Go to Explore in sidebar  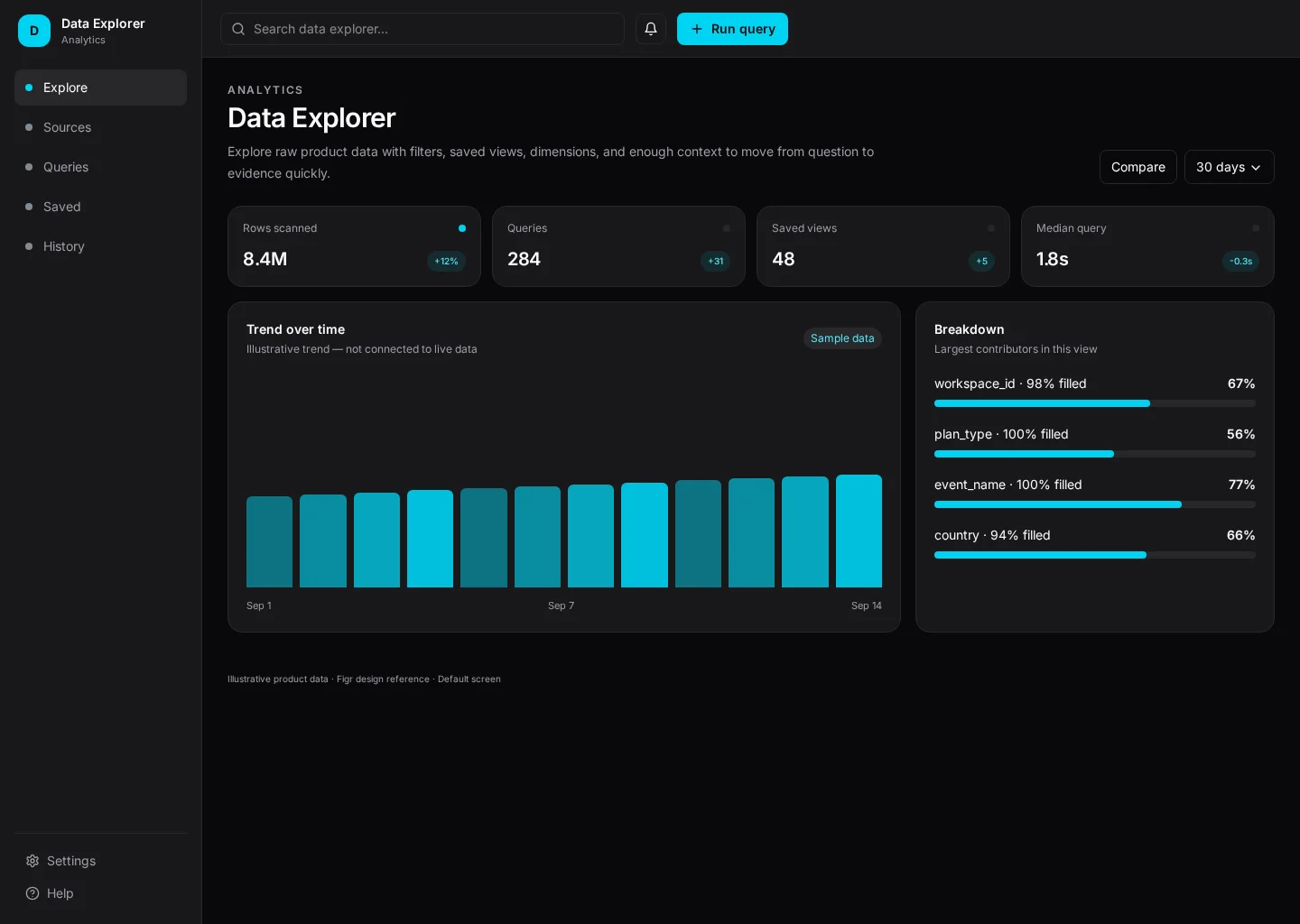100,88
